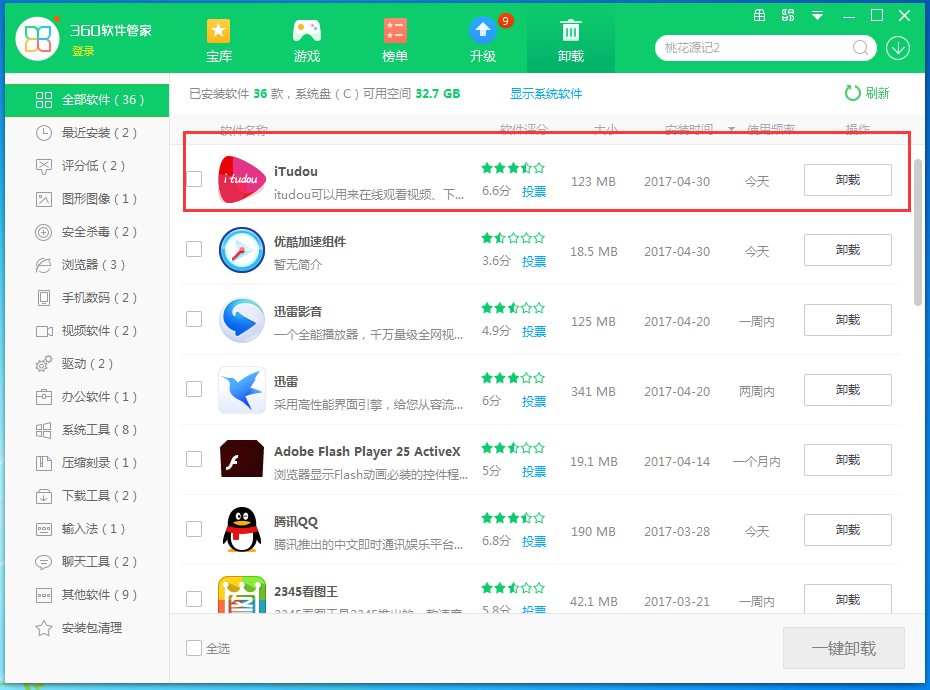Select 全部软件 (36) category

click(87, 100)
